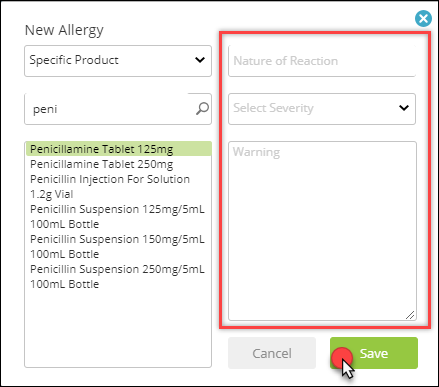
Task: Choose Penicillin Suspension 150mg/5mL 100mL Bottle
Action: click(119, 246)
